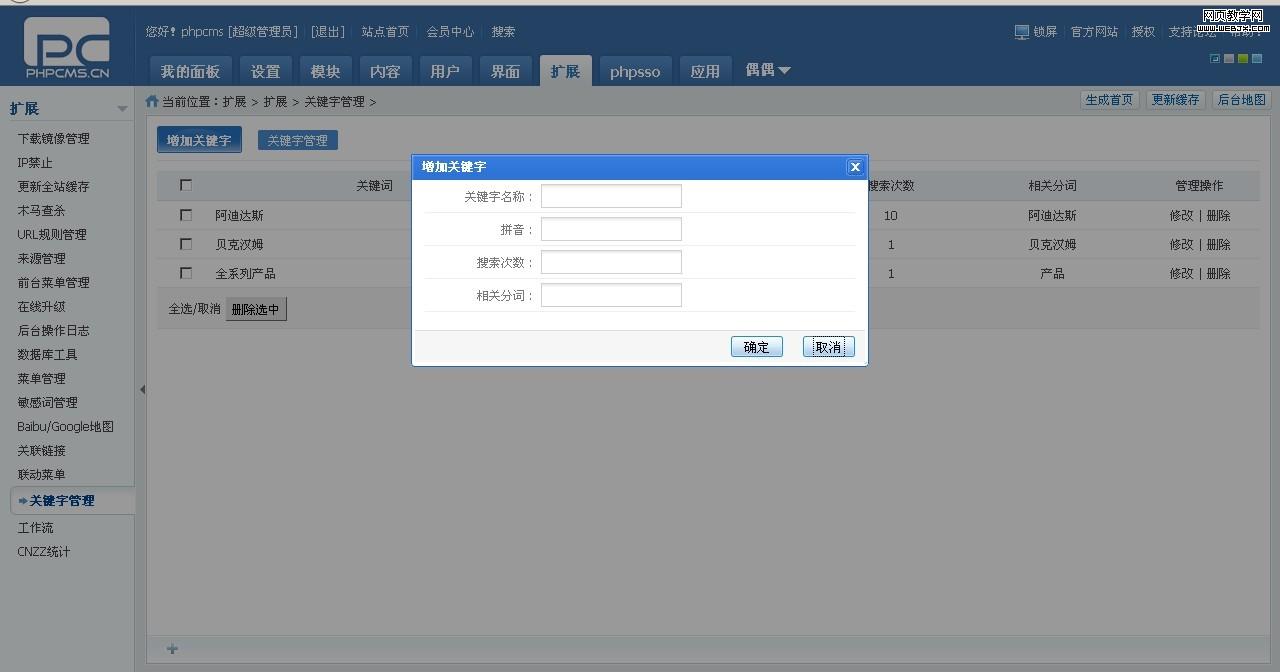Viewport: 1280px width, 672px height.
Task: Click the home icon in breadcrumb
Action: point(152,101)
